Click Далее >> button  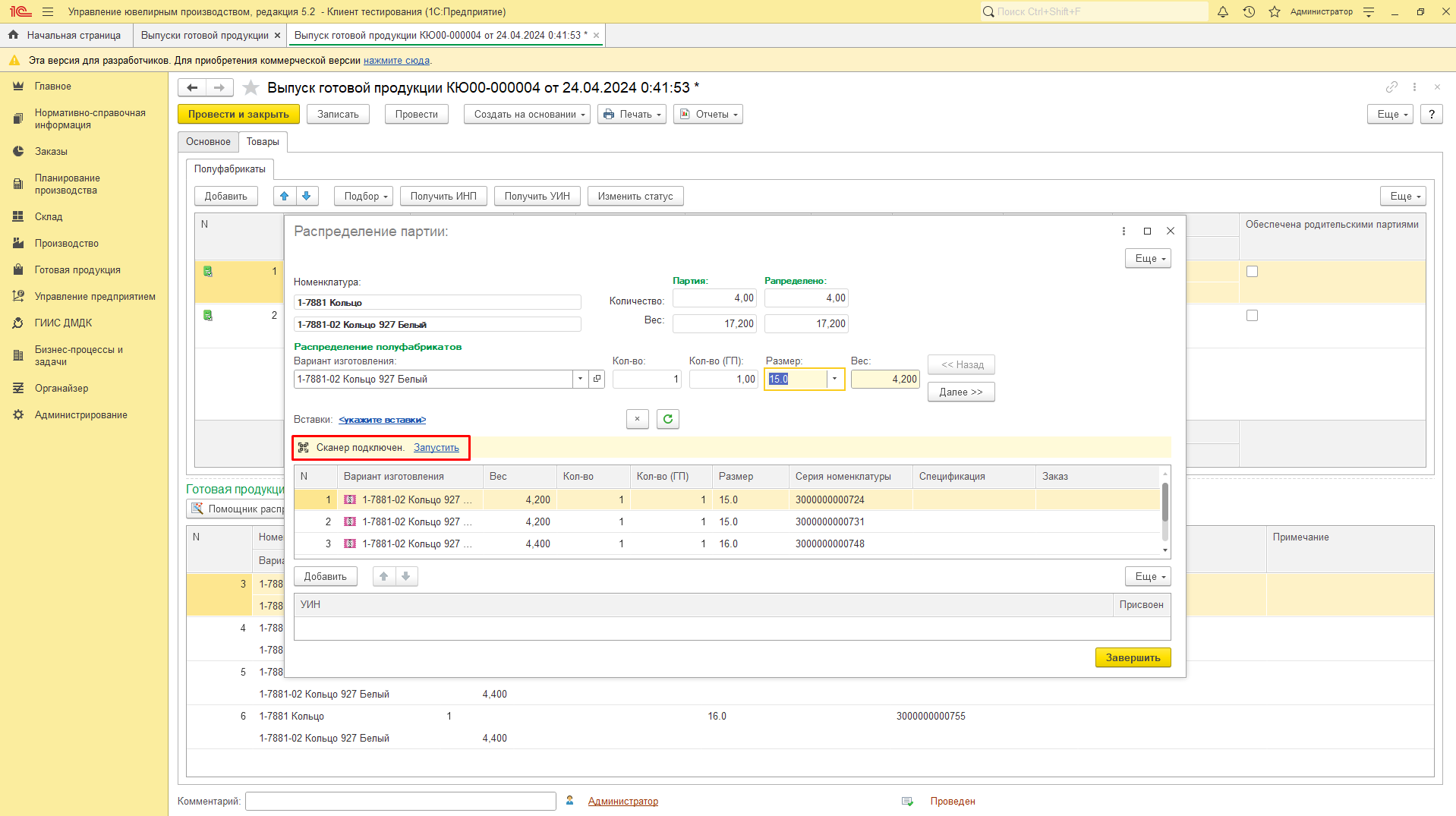click(961, 392)
